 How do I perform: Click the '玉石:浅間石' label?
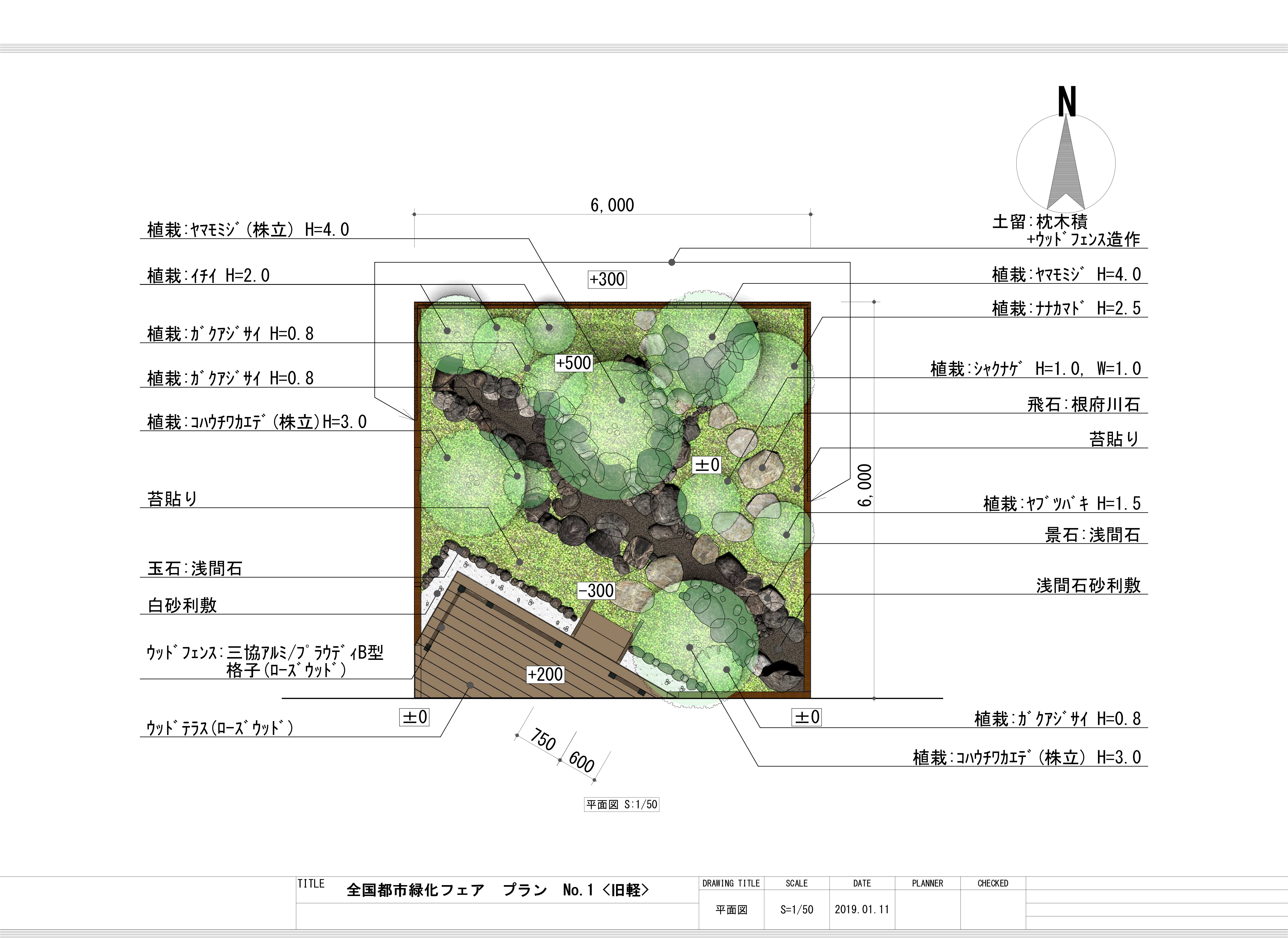pyautogui.click(x=195, y=568)
